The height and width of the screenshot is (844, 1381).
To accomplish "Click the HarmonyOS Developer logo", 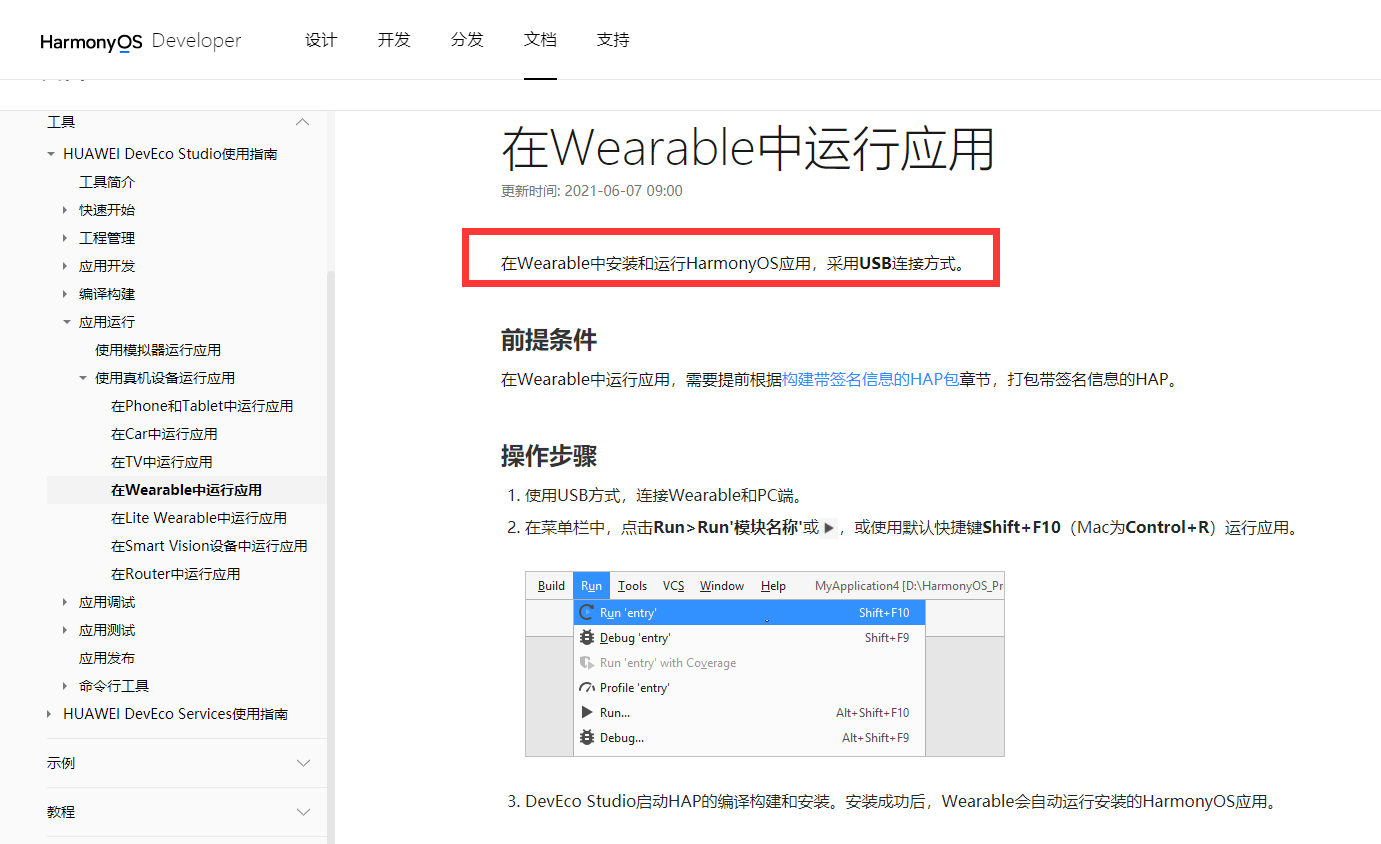I will 141,41.
